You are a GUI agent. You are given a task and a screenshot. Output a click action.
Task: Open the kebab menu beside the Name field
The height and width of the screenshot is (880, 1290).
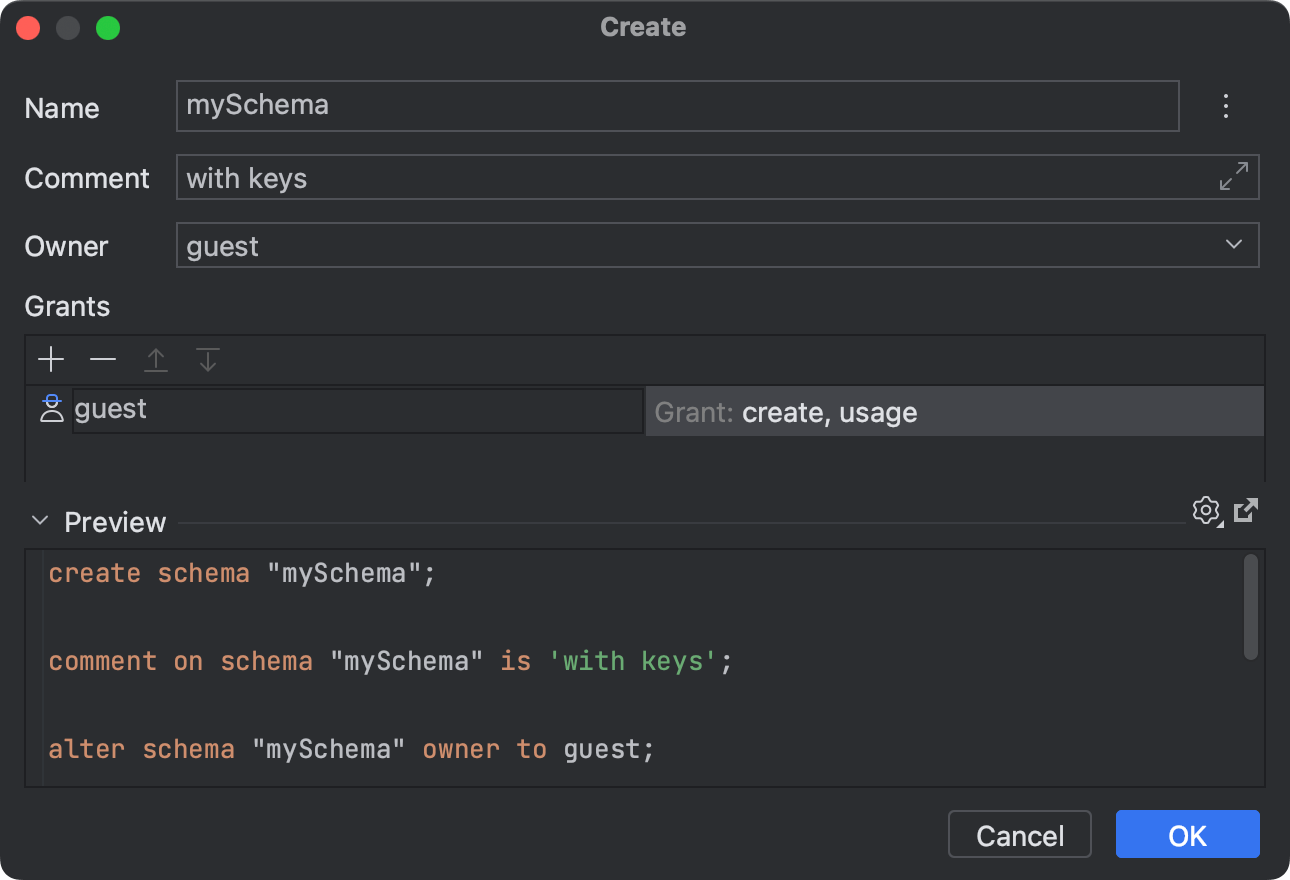pyautogui.click(x=1225, y=106)
